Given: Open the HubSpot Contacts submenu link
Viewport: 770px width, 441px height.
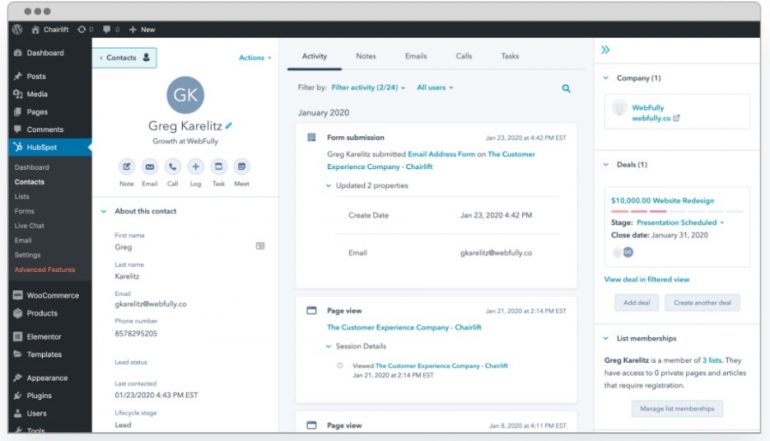Looking at the screenshot, I should point(29,182).
